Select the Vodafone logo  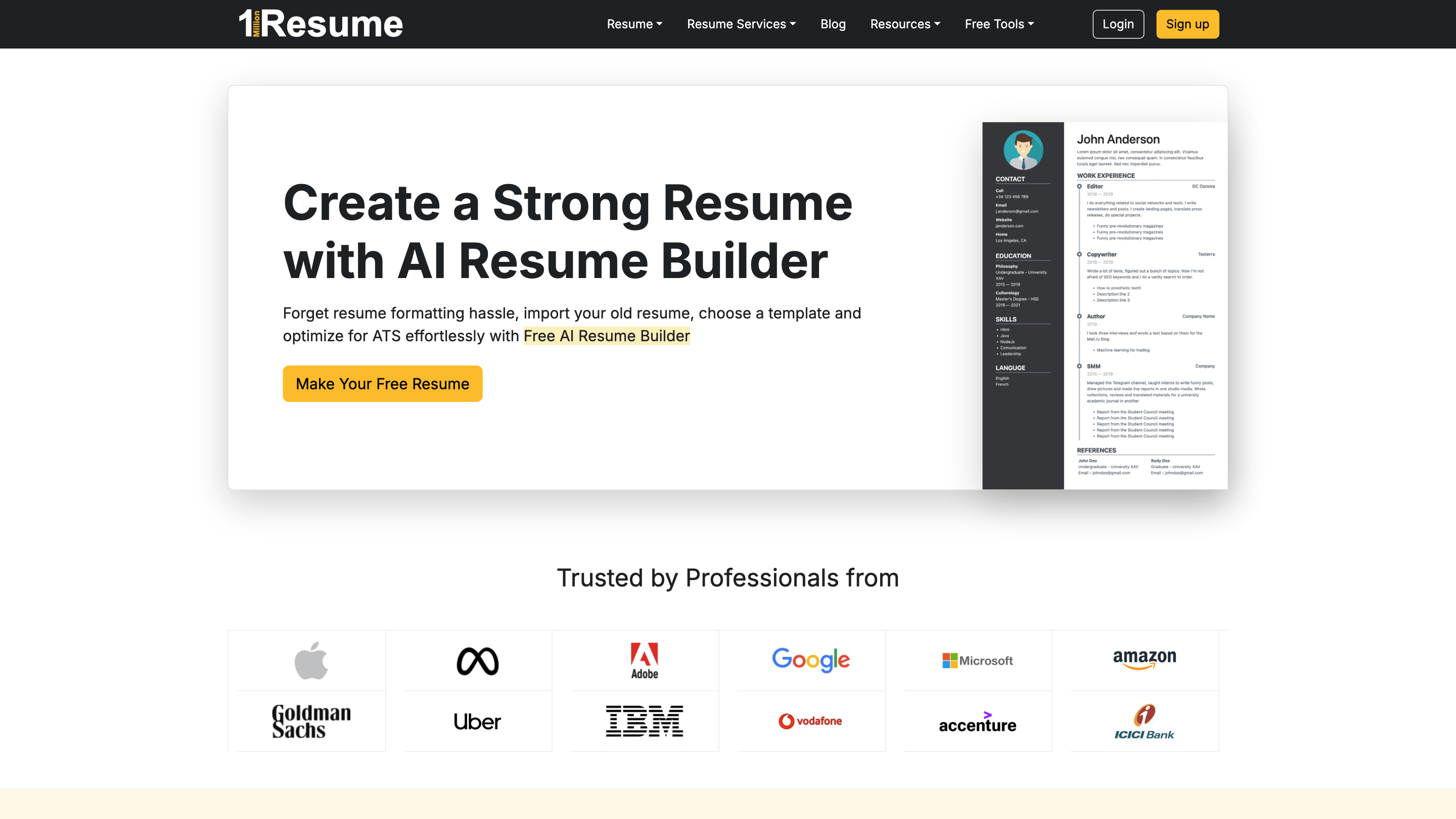click(x=810, y=721)
